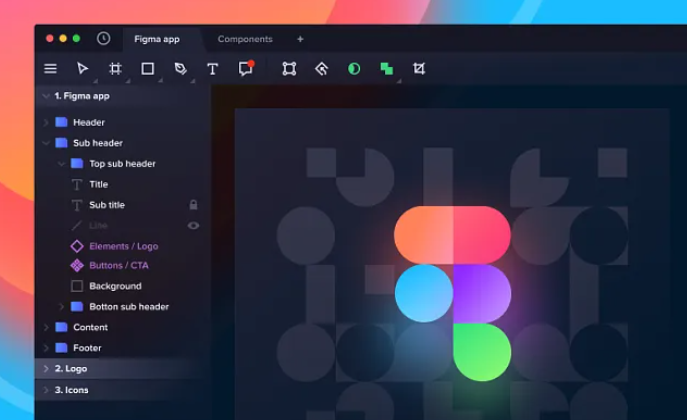Open the Comment tool with red notification
687x420 pixels.
pyautogui.click(x=246, y=68)
